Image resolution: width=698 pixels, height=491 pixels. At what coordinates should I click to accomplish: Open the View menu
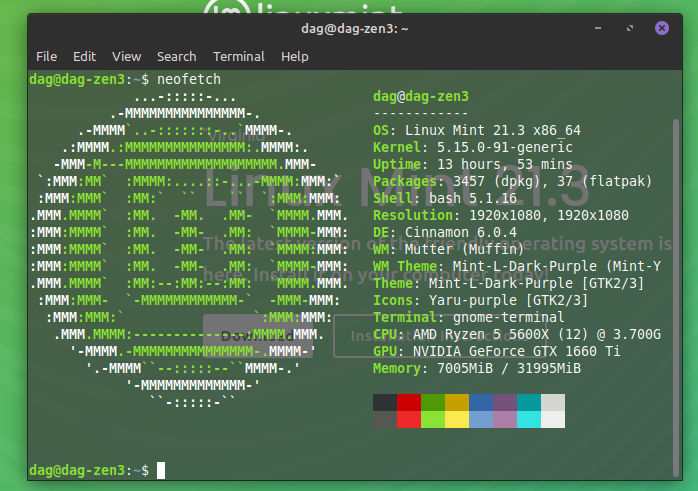pos(126,57)
